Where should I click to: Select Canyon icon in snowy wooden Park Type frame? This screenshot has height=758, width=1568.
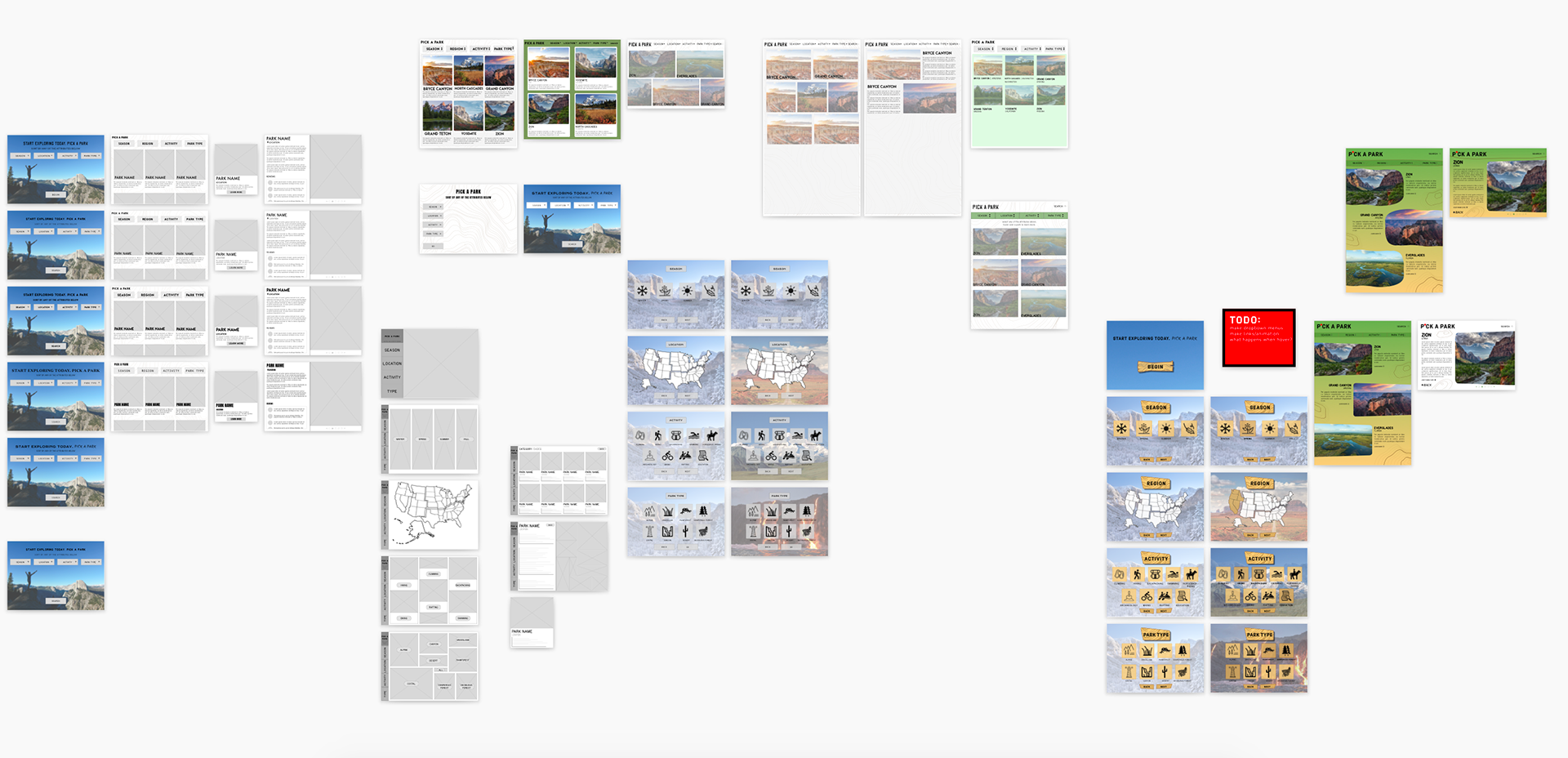(1147, 672)
